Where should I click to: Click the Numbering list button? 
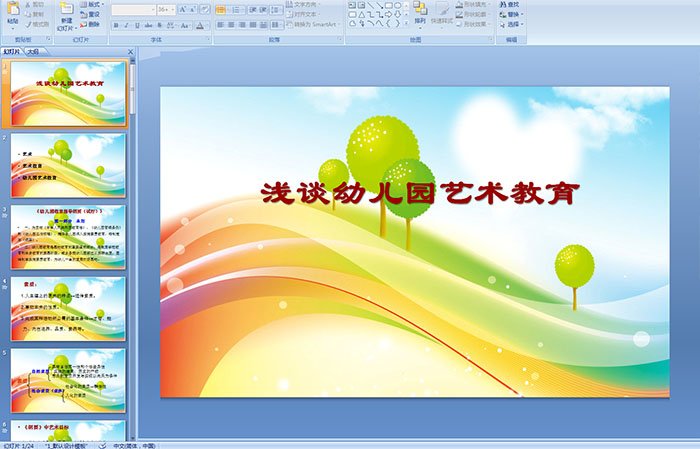[237, 10]
